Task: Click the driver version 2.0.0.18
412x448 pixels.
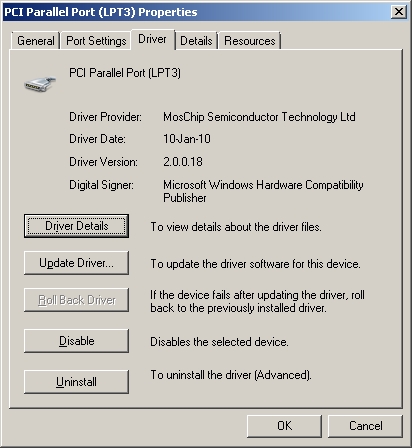Action: click(183, 162)
